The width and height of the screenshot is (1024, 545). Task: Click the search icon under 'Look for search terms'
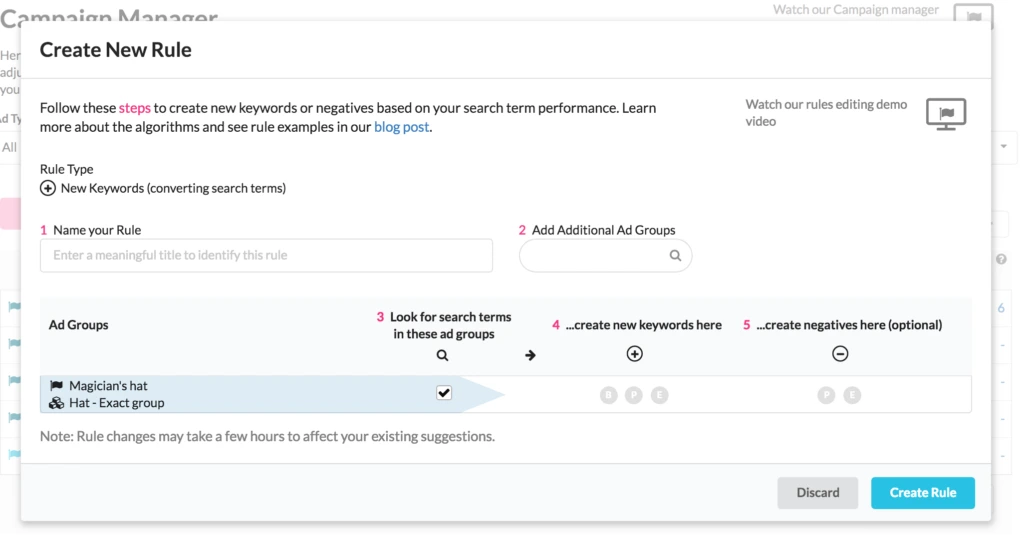(443, 355)
